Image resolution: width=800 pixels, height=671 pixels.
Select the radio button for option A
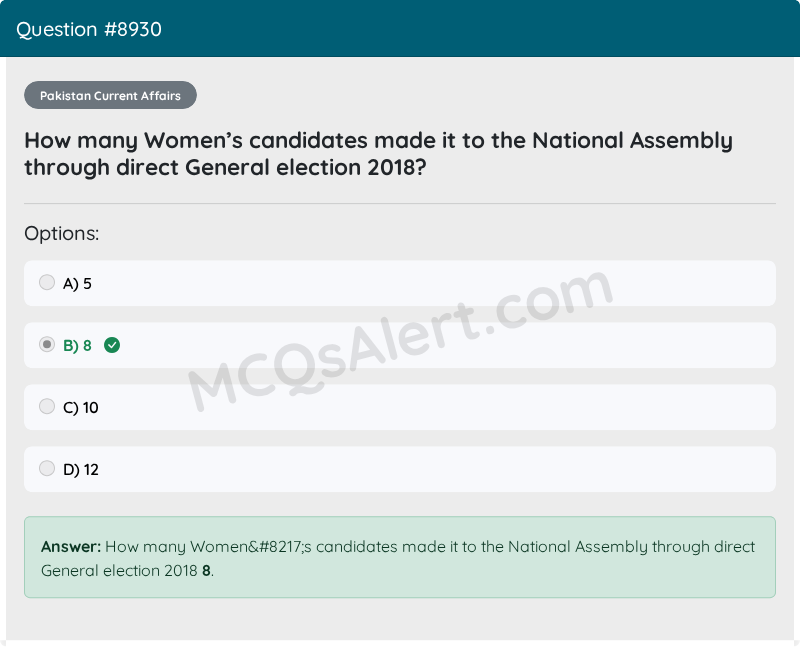click(x=47, y=283)
